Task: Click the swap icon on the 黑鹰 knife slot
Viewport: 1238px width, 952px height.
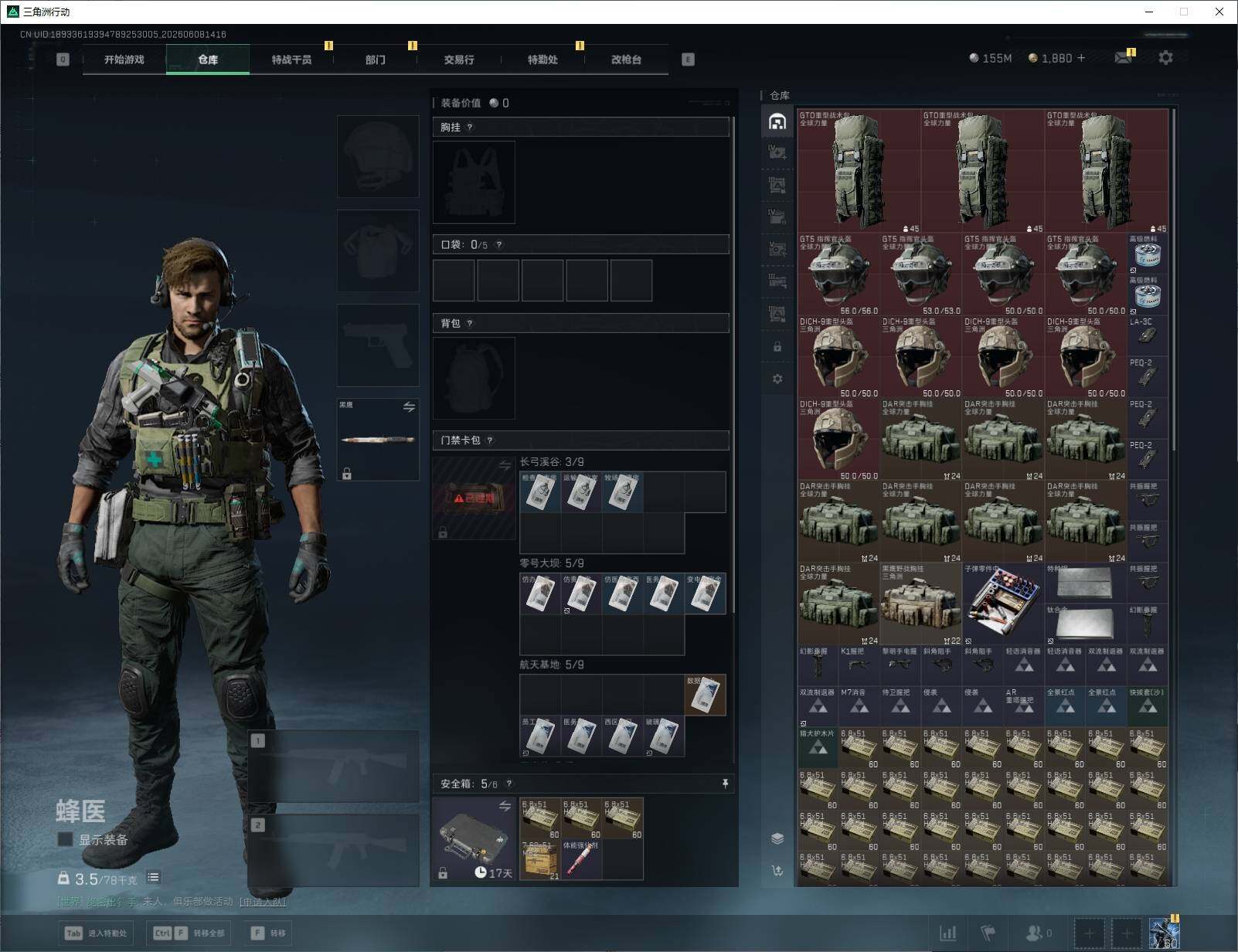Action: tap(409, 407)
